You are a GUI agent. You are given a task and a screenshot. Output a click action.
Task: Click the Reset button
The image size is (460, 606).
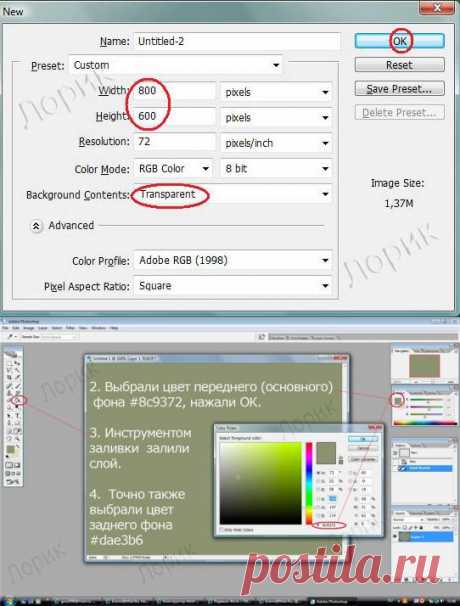(399, 65)
